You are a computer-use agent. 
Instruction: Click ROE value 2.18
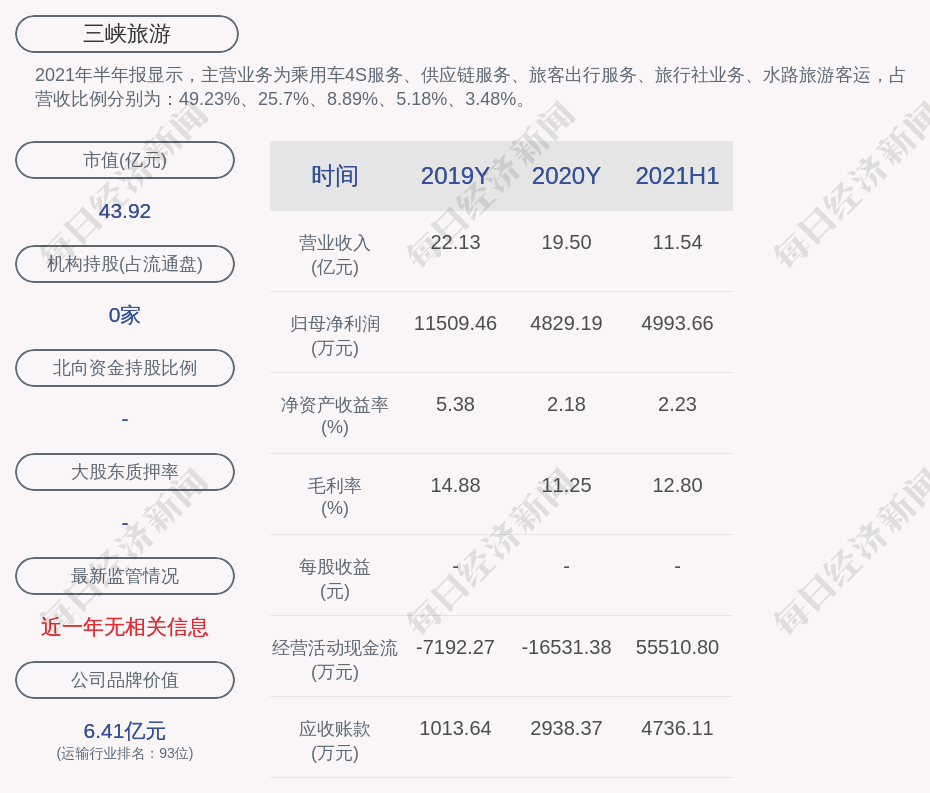(566, 405)
